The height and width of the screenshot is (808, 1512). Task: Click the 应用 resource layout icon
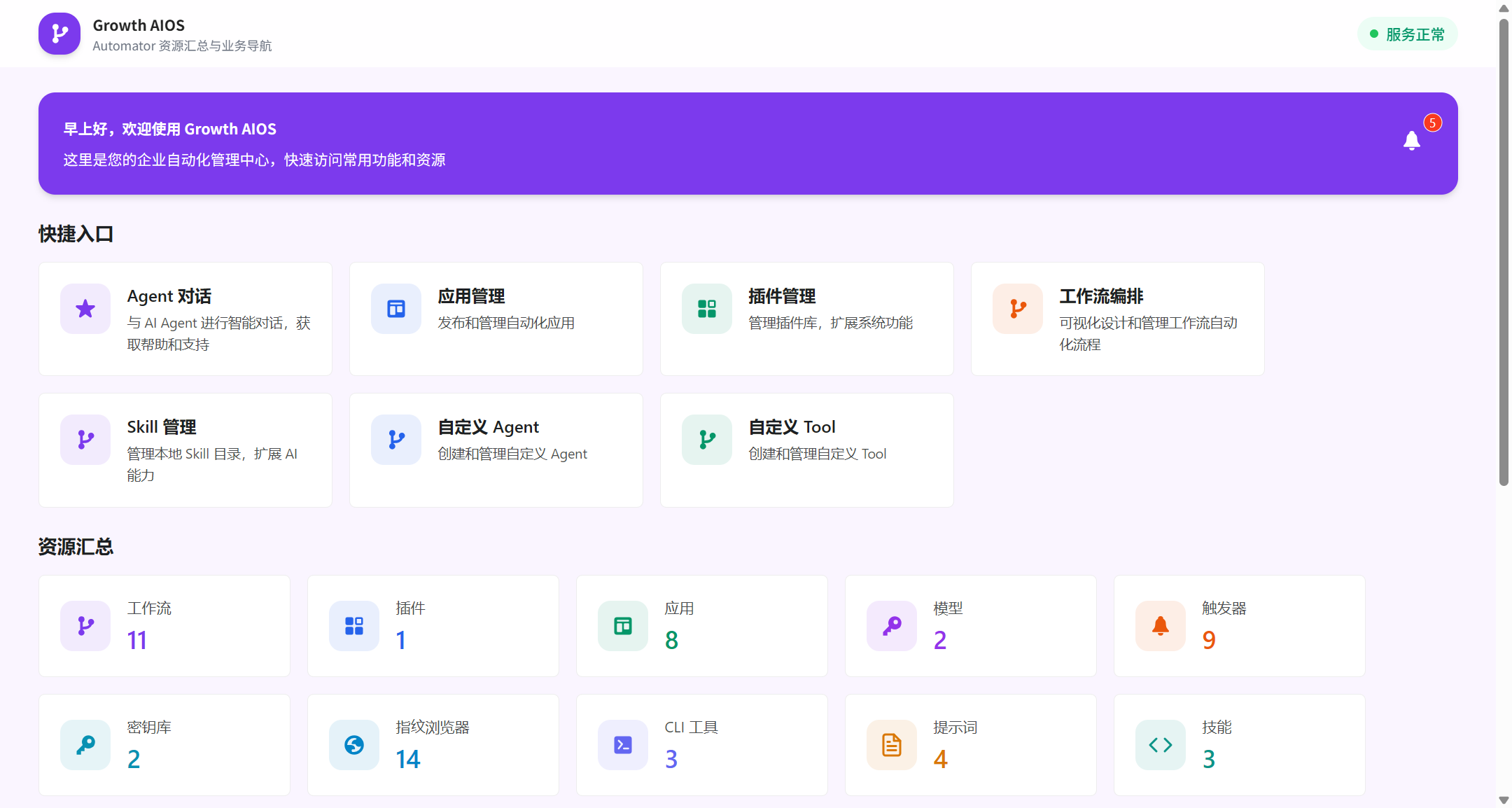pyautogui.click(x=623, y=626)
